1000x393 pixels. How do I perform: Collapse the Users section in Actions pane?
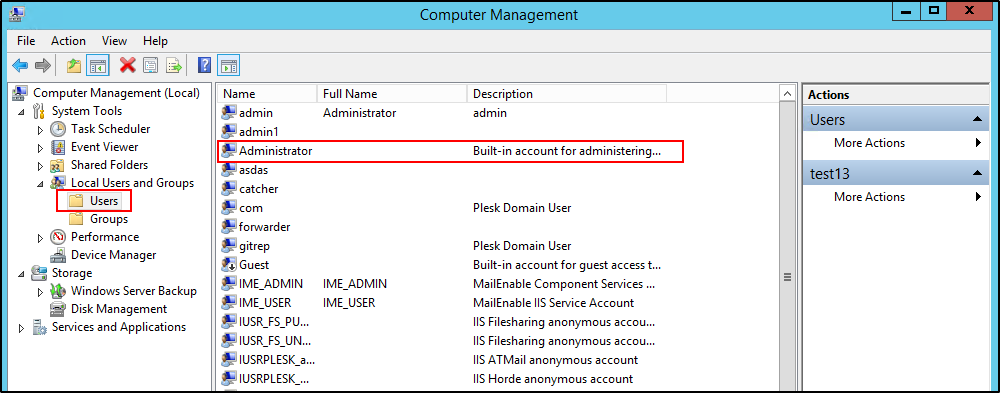click(x=976, y=119)
